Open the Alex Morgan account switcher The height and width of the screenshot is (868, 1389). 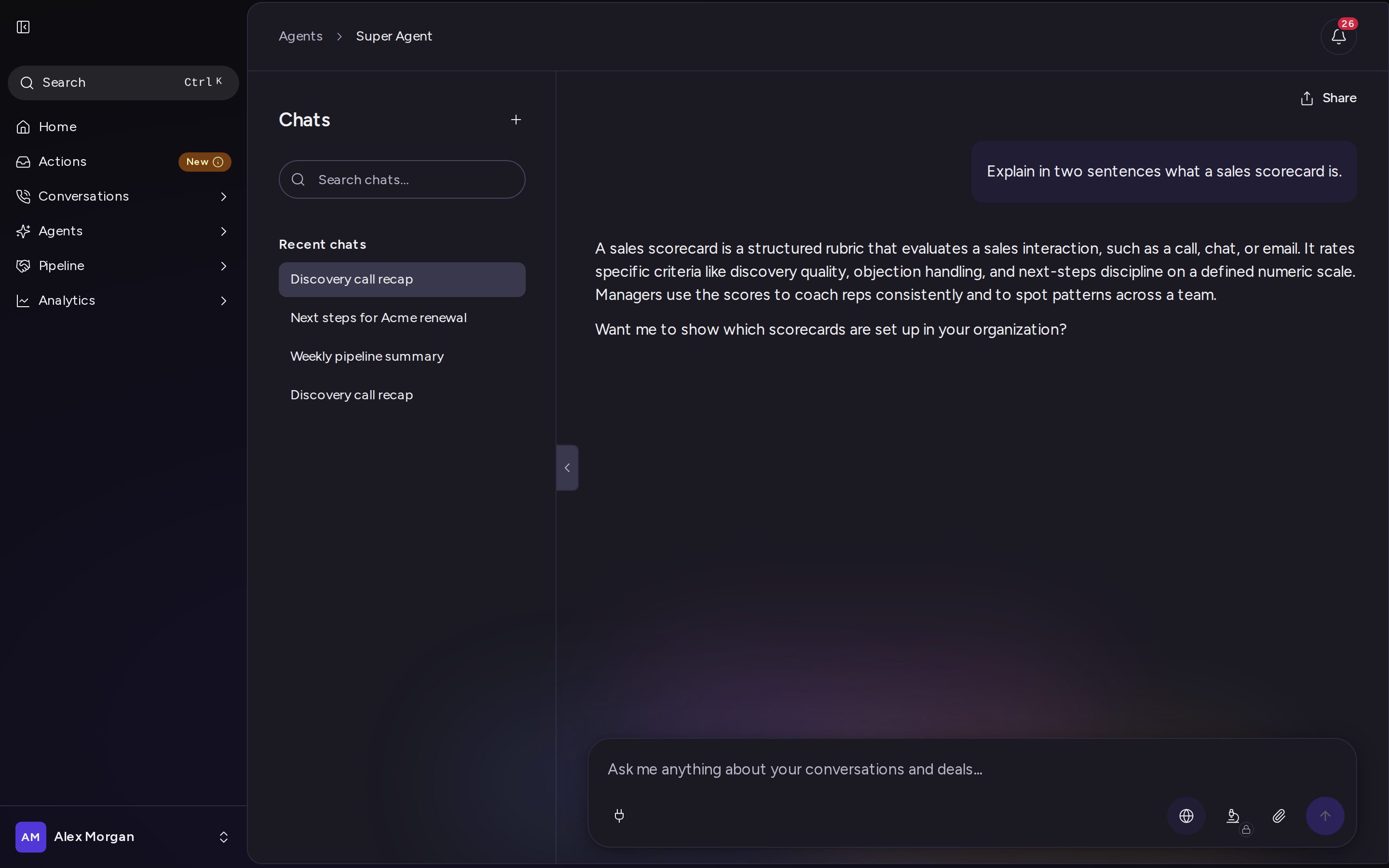[x=123, y=837]
